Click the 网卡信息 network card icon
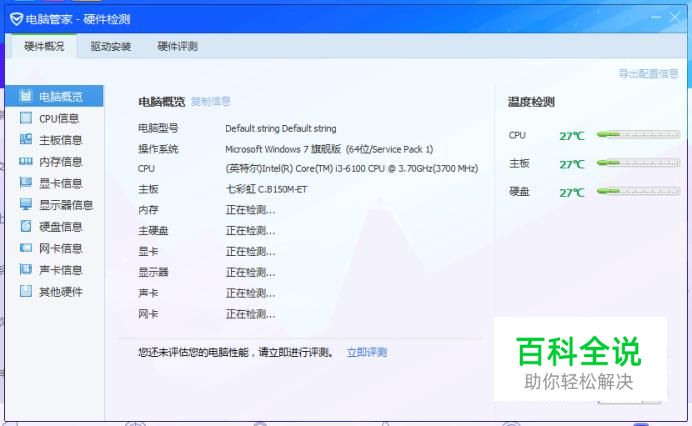The height and width of the screenshot is (426, 692). pyautogui.click(x=26, y=248)
